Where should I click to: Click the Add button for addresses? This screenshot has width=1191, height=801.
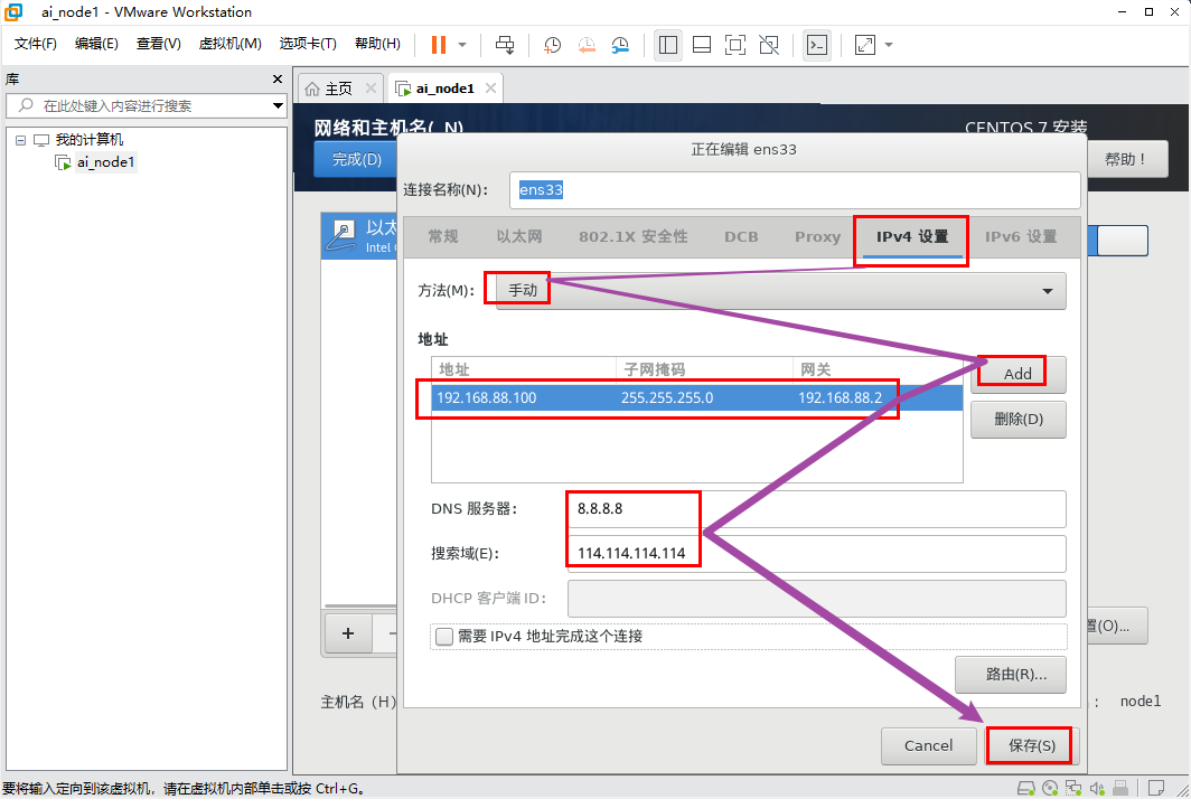[x=1016, y=371]
